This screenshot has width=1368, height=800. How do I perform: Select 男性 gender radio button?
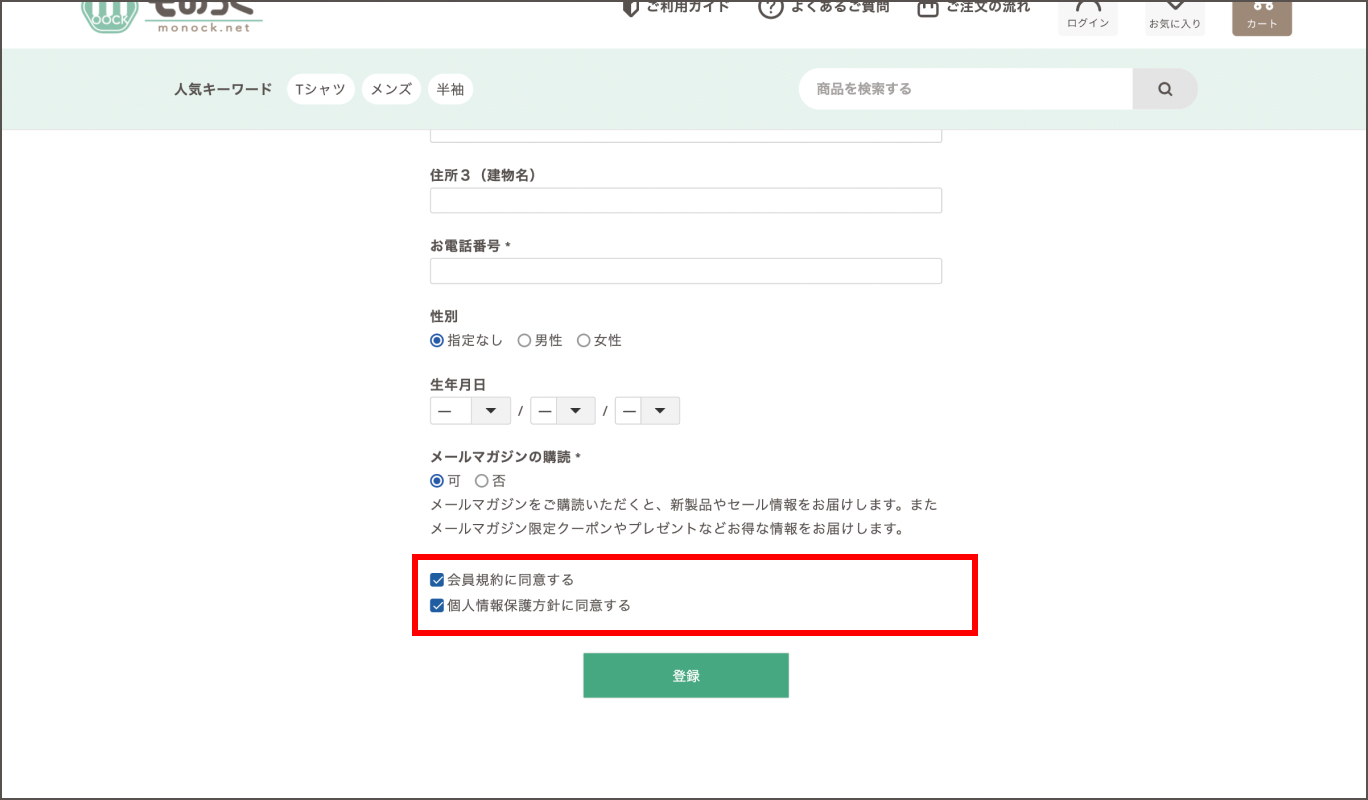pyautogui.click(x=524, y=341)
